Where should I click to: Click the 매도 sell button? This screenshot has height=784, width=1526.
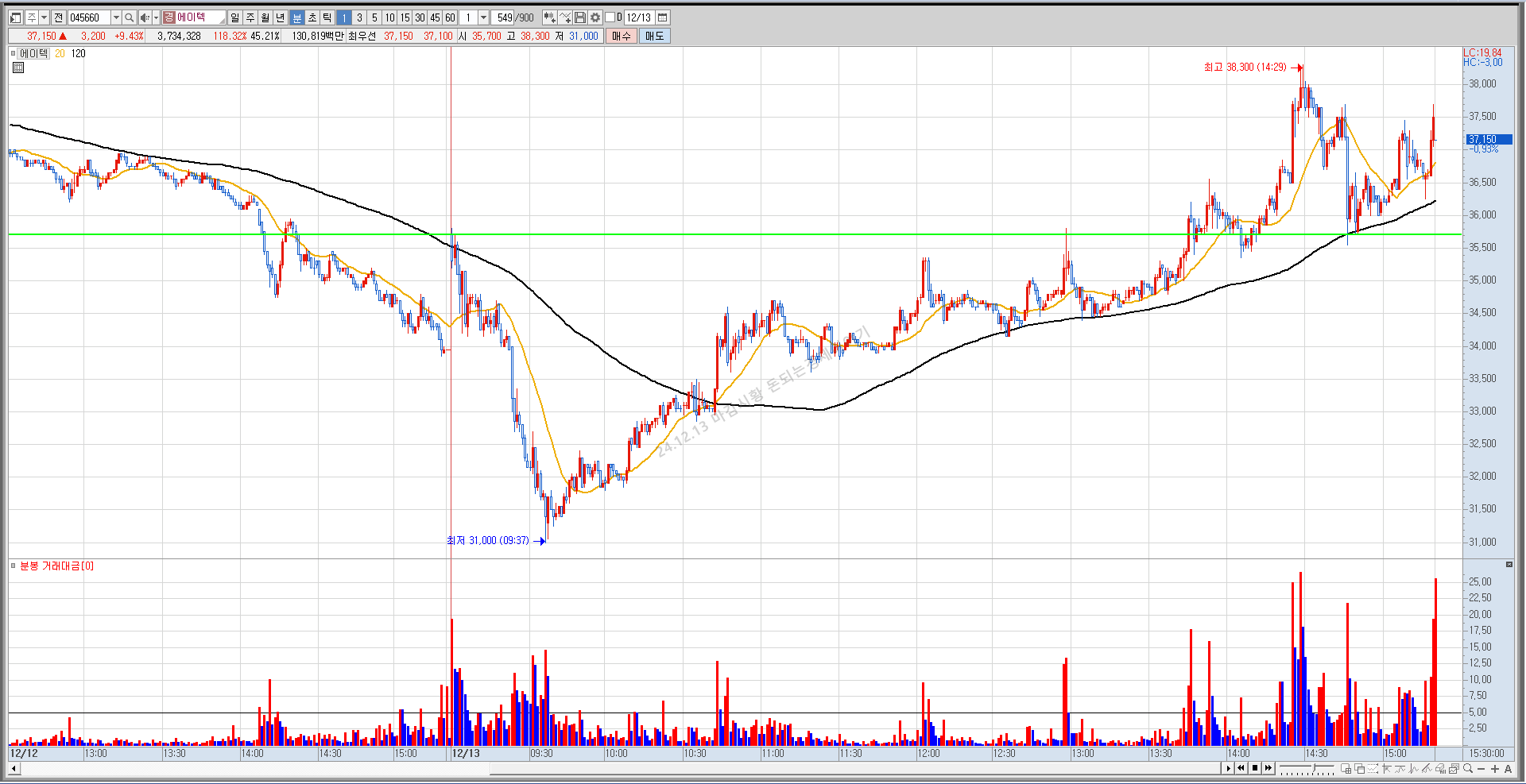point(655,36)
